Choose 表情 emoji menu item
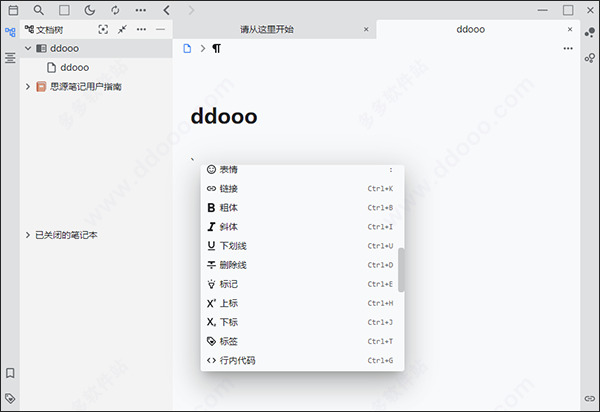Image resolution: width=600 pixels, height=412 pixels. tap(302, 169)
